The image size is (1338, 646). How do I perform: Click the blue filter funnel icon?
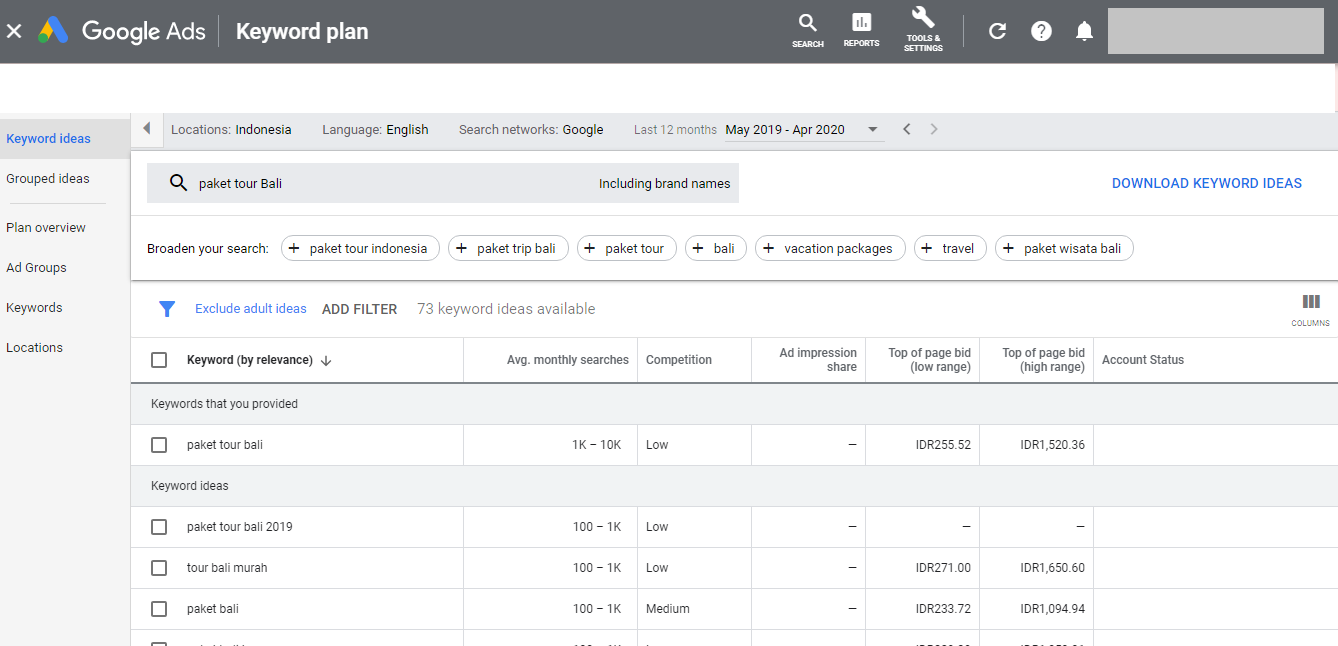167,309
